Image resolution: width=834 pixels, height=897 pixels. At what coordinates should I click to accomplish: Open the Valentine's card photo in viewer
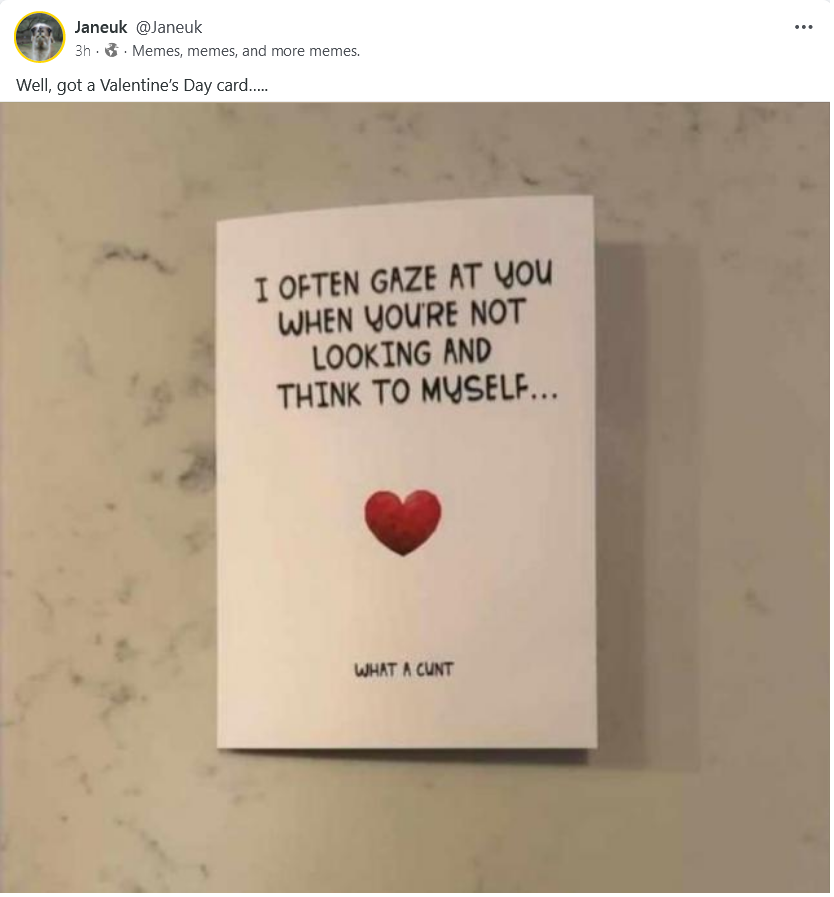pos(415,497)
